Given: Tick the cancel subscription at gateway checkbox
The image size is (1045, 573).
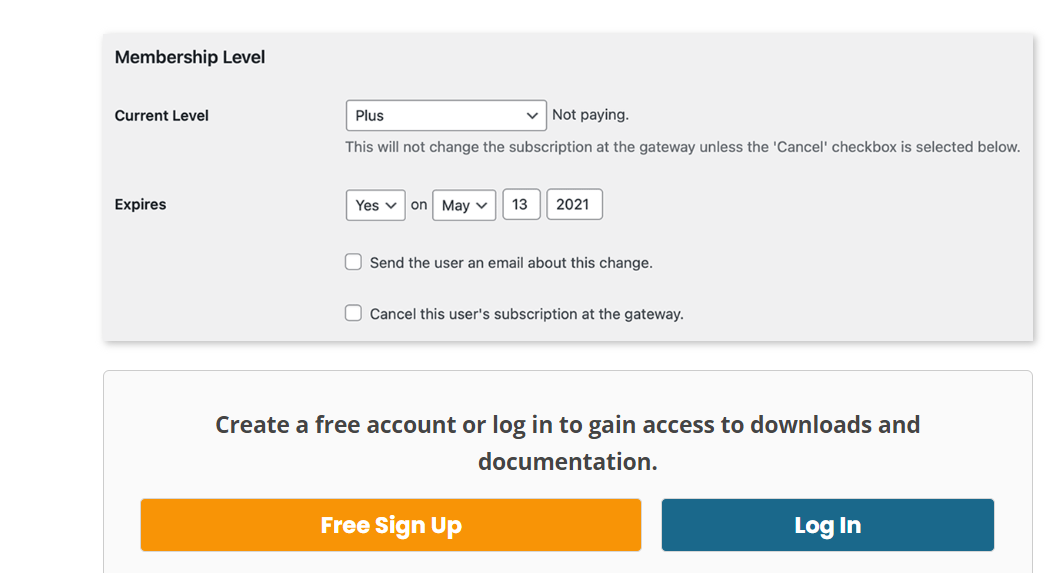Looking at the screenshot, I should click(x=353, y=313).
